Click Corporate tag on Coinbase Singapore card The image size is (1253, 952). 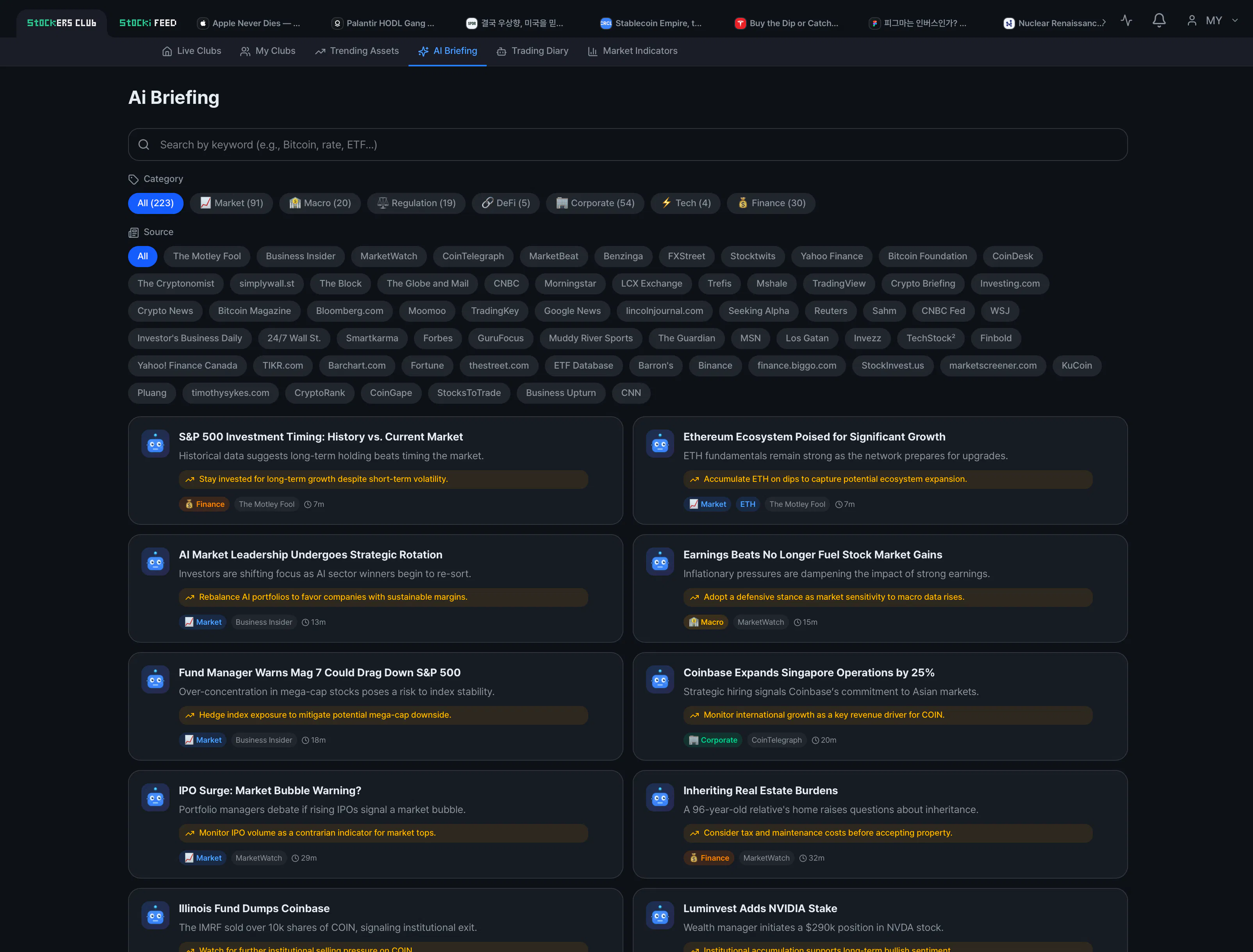713,740
